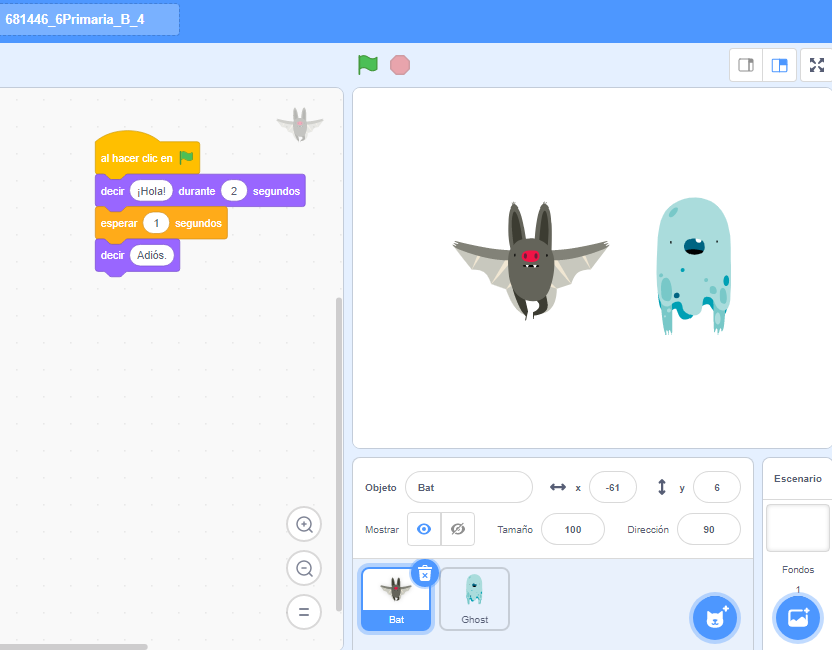This screenshot has height=650, width=832.
Task: Edit the Dirección field value 90
Action: coord(708,529)
